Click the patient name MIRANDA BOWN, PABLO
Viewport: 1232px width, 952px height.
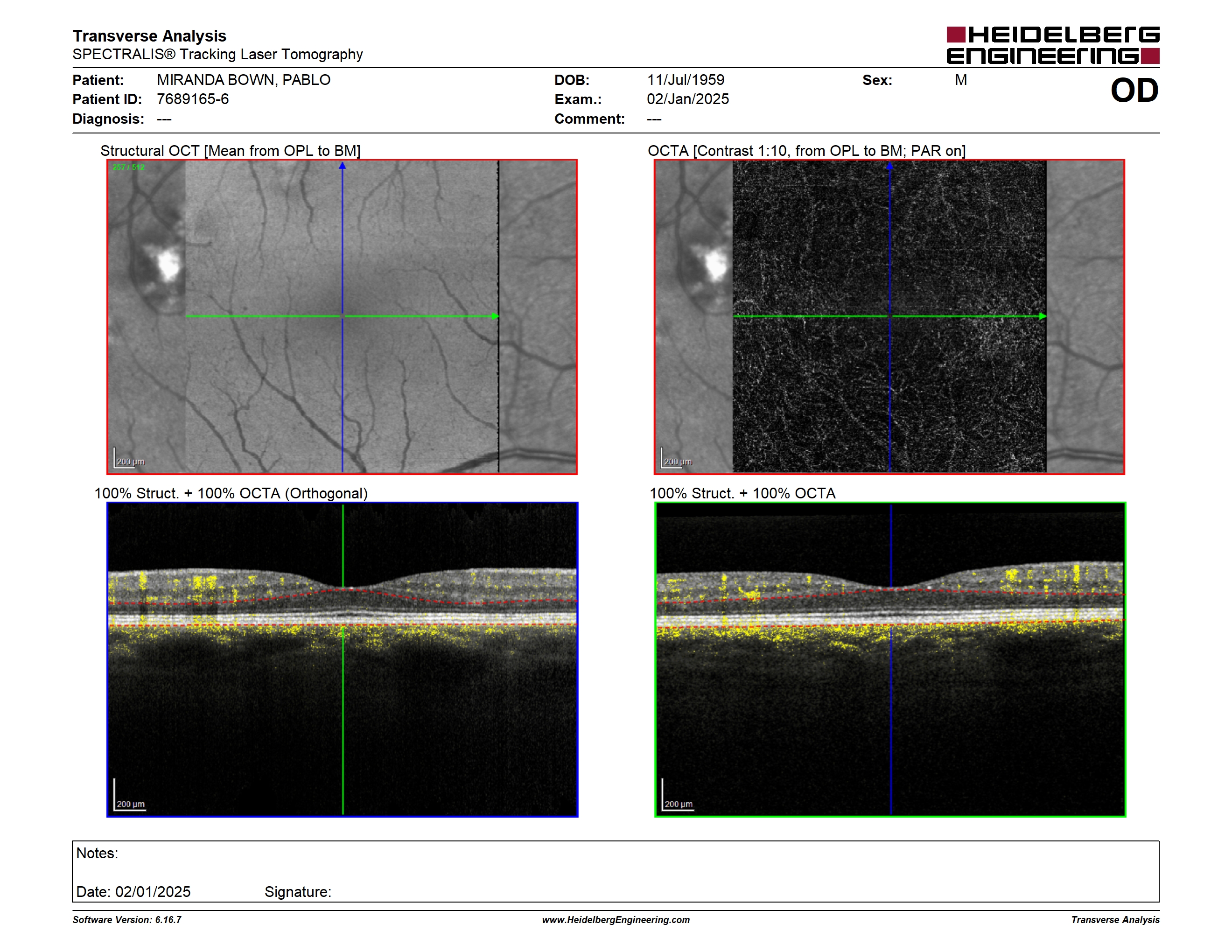(x=244, y=80)
